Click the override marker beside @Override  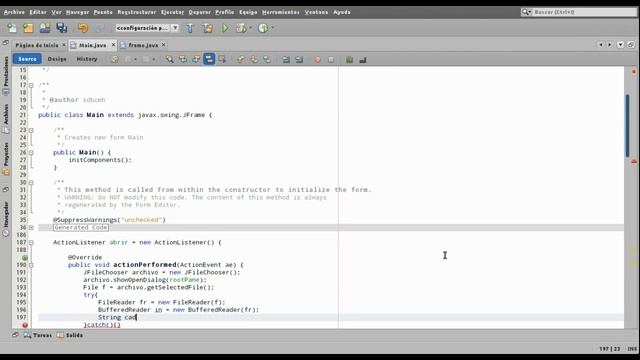(25, 258)
